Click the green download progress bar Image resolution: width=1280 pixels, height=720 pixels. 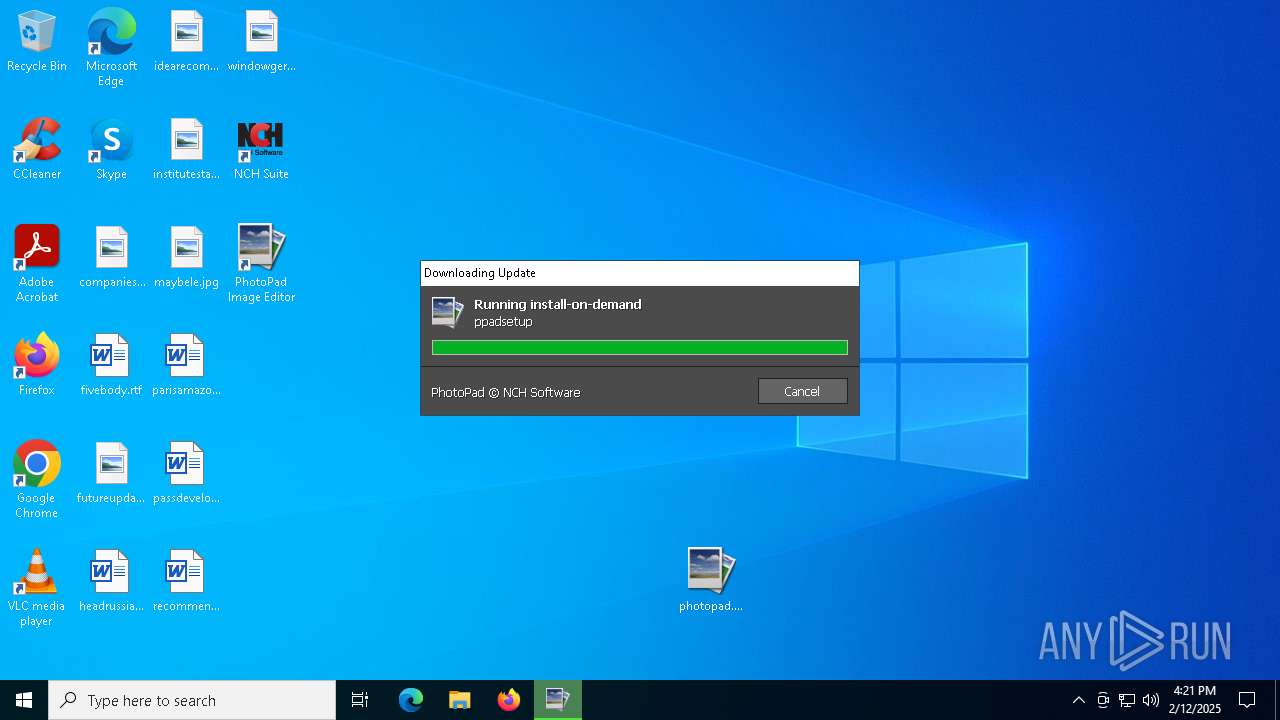(x=640, y=347)
